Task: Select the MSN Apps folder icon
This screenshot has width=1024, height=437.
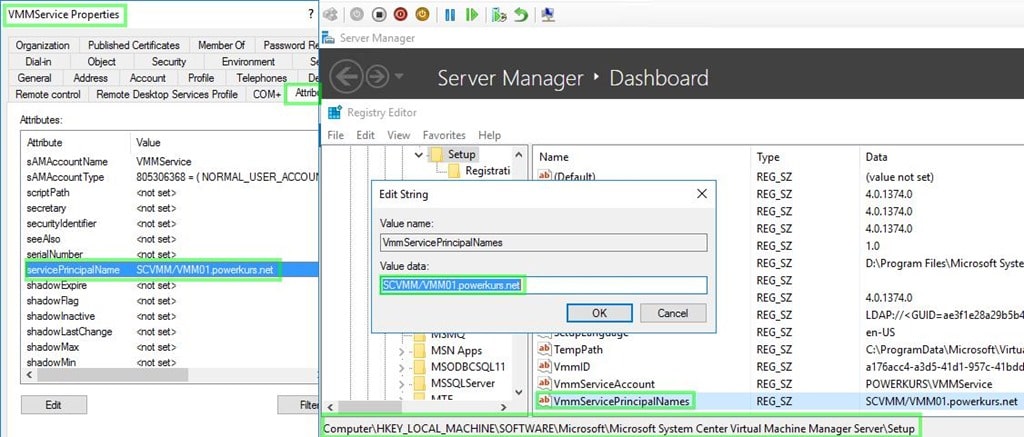Action: (420, 351)
